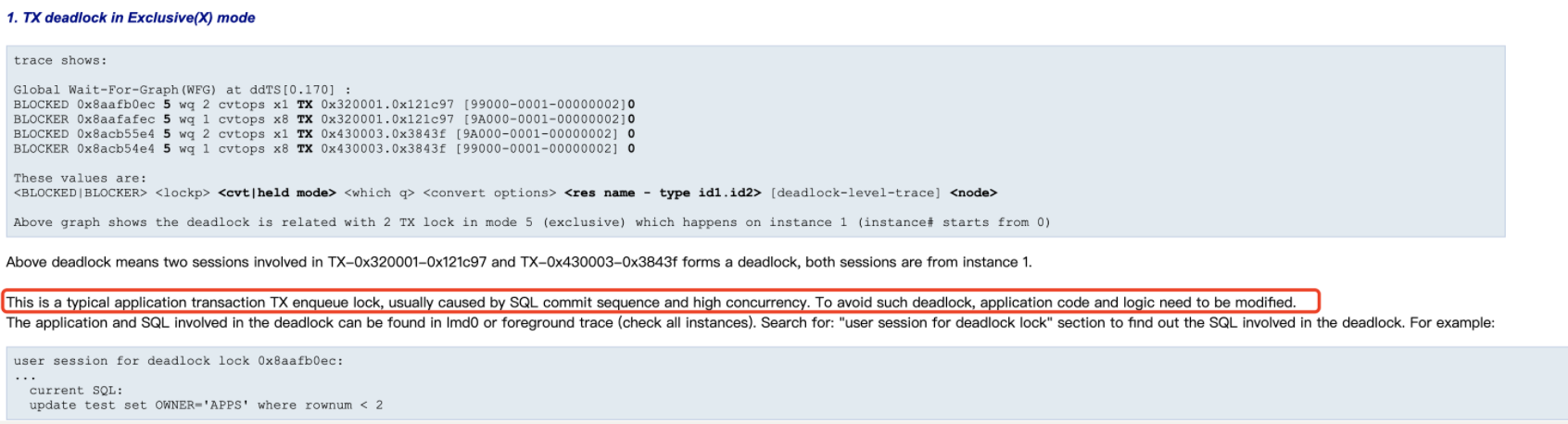Click the first BLOCKED 0x8aafb0ec row

324,105
